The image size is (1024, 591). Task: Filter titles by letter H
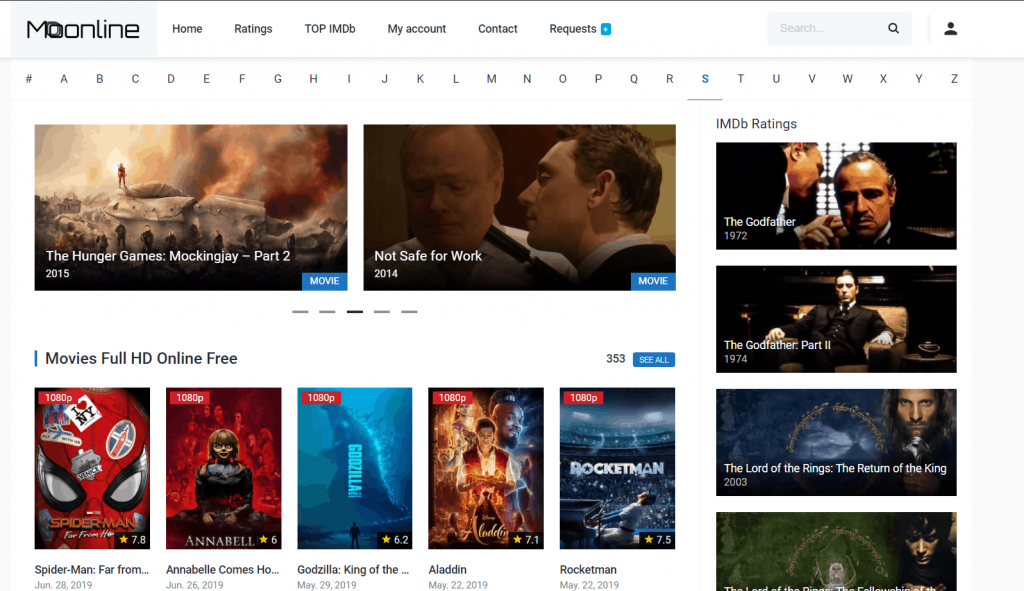(x=313, y=79)
